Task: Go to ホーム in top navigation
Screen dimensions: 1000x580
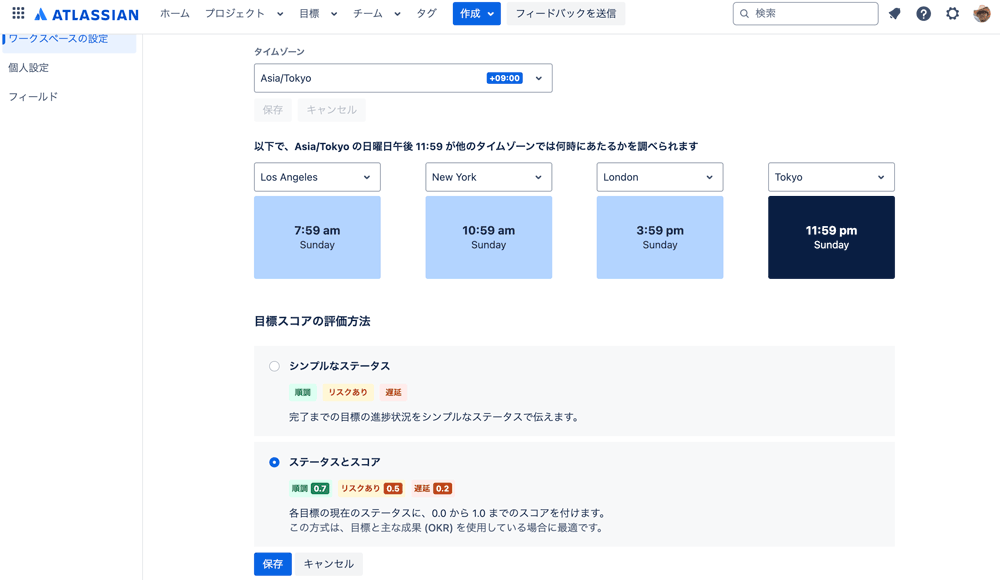Action: [x=175, y=13]
